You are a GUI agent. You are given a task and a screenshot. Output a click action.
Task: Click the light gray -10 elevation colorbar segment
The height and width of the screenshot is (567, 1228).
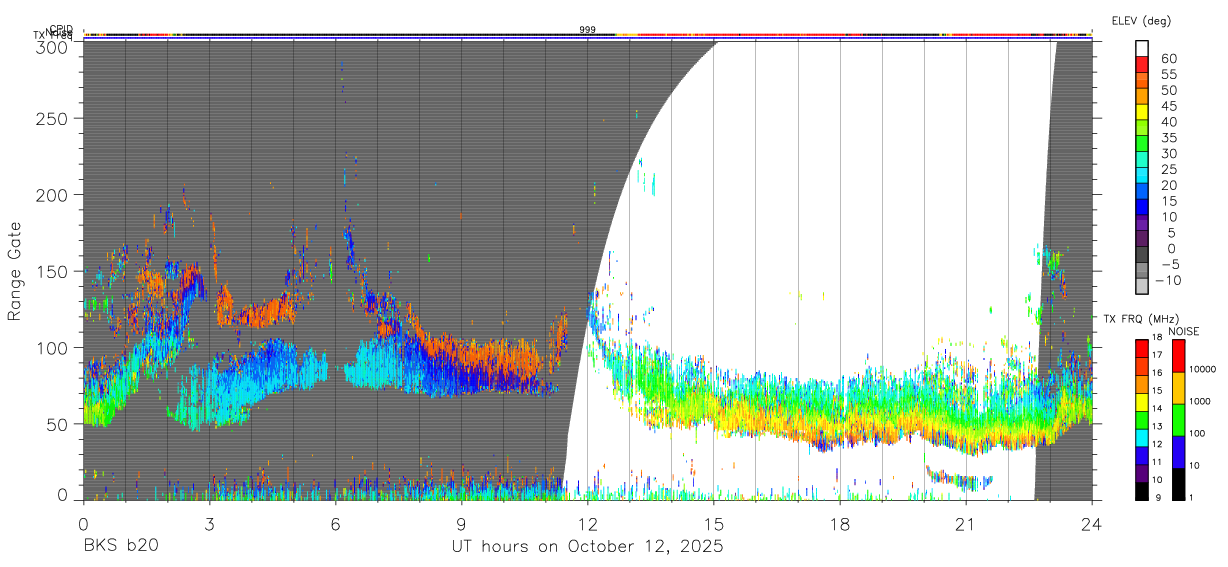coord(1142,285)
